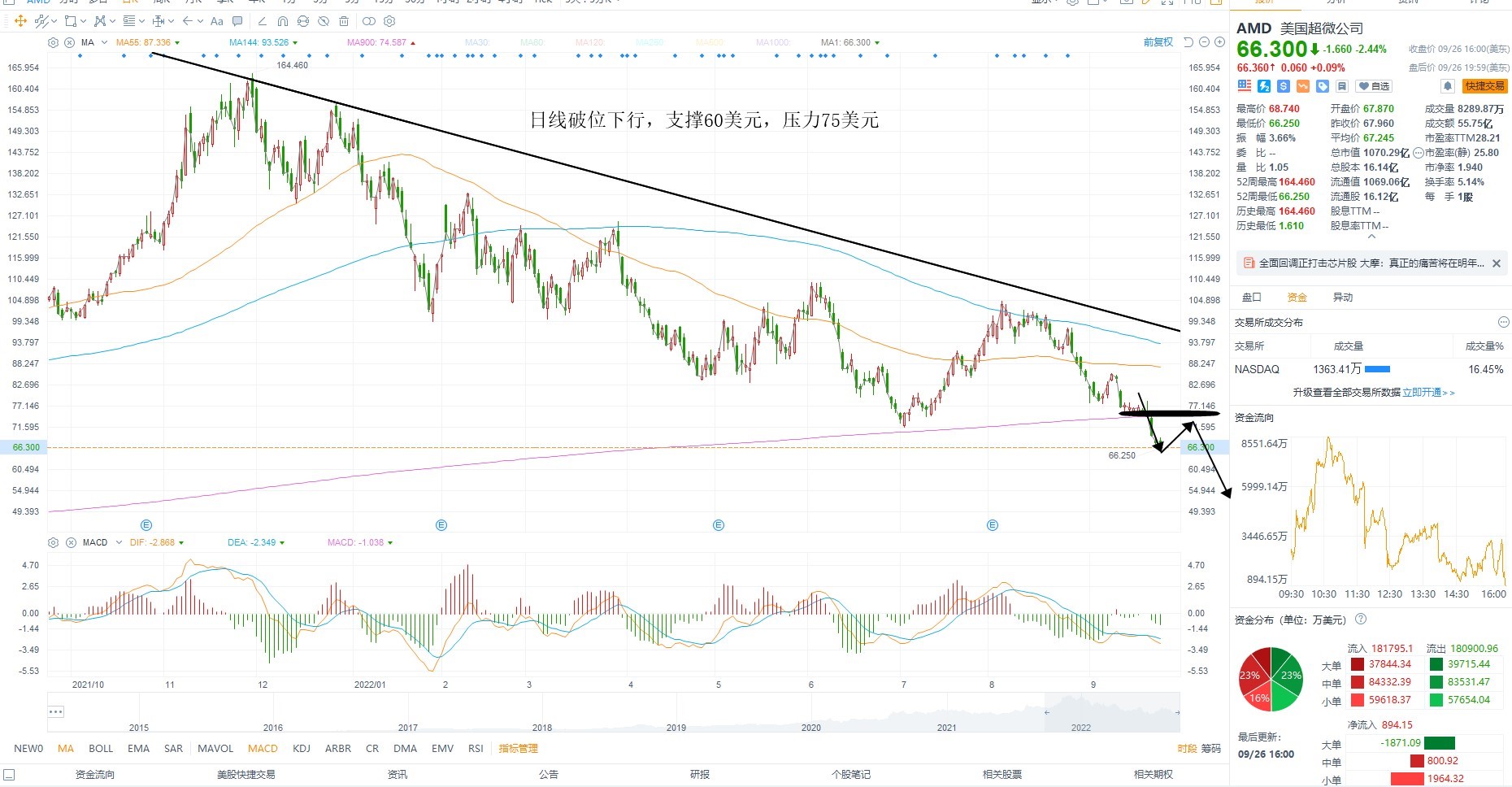Viewport: 1512px width, 787px height.
Task: Set a price alert with bell icon
Action: tap(1448, 85)
